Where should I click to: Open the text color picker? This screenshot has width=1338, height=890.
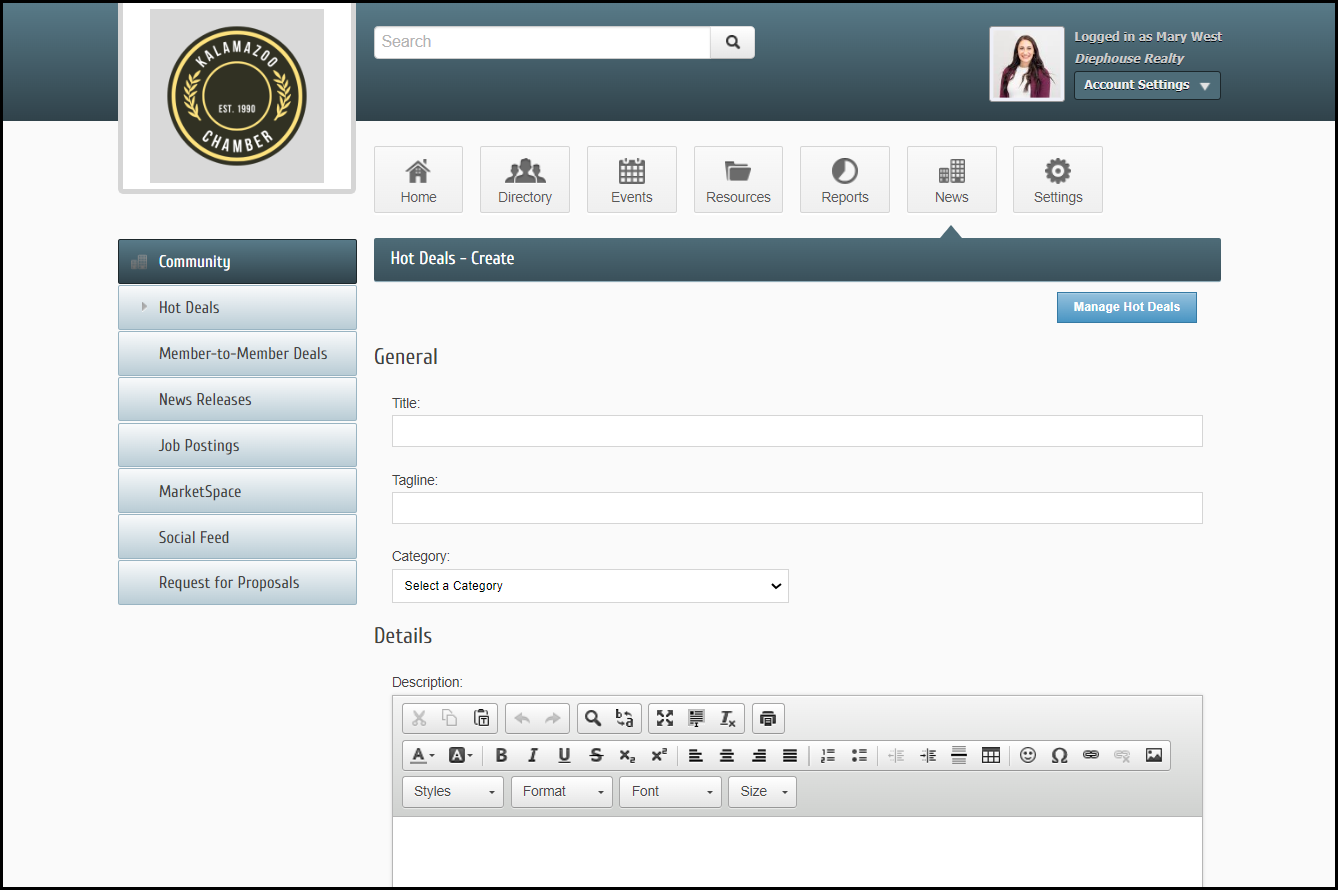point(422,755)
